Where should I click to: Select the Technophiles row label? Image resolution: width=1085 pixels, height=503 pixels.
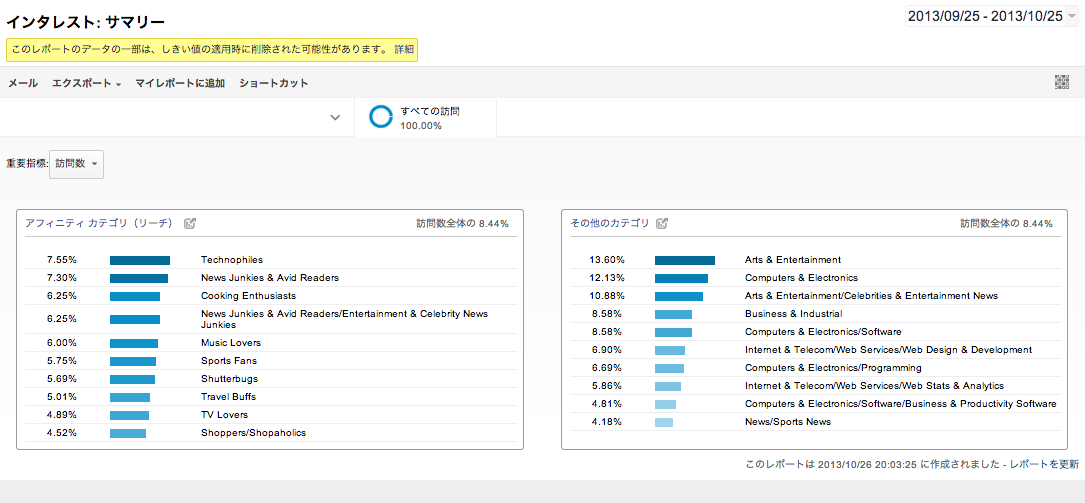[x=232, y=260]
